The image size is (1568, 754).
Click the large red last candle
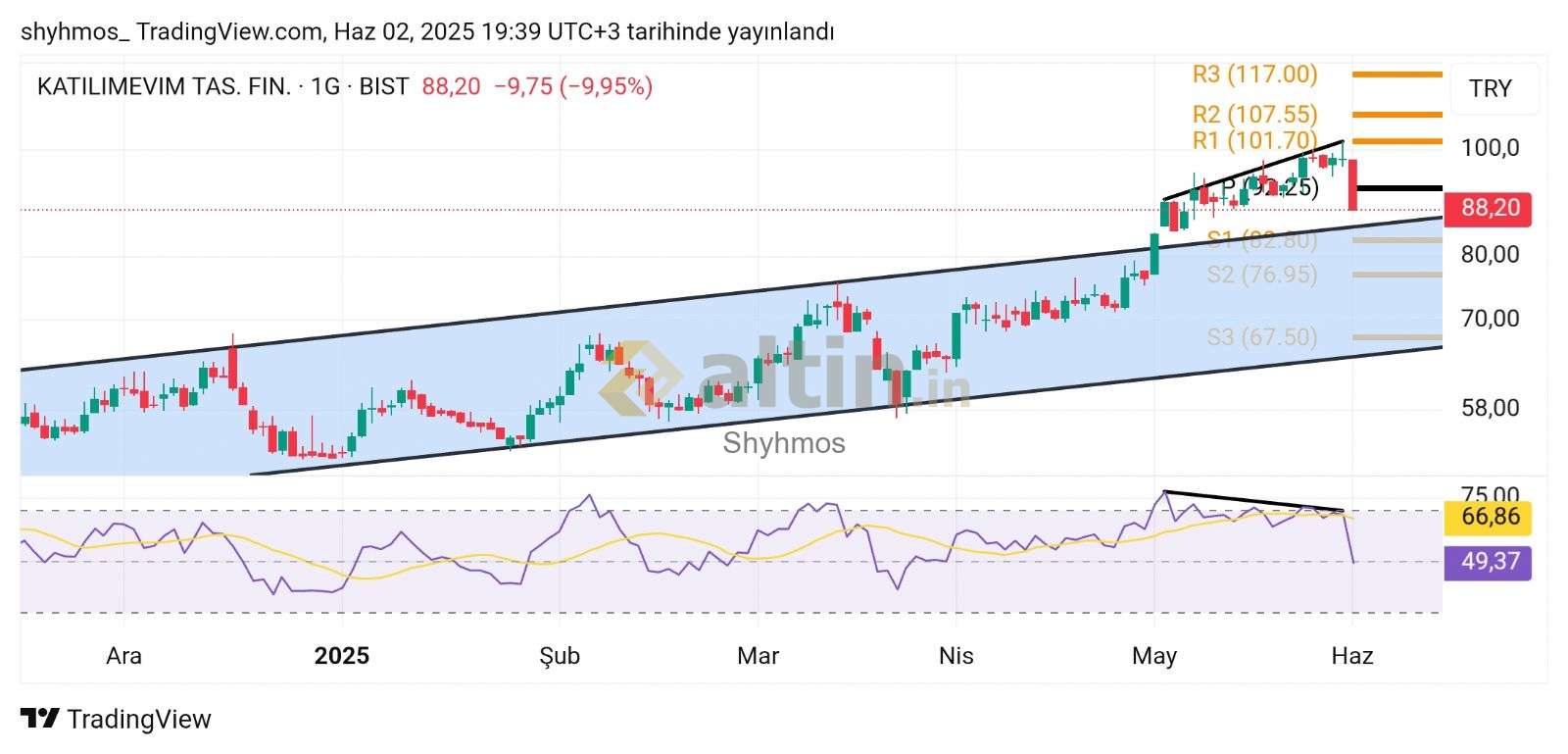point(1352,184)
